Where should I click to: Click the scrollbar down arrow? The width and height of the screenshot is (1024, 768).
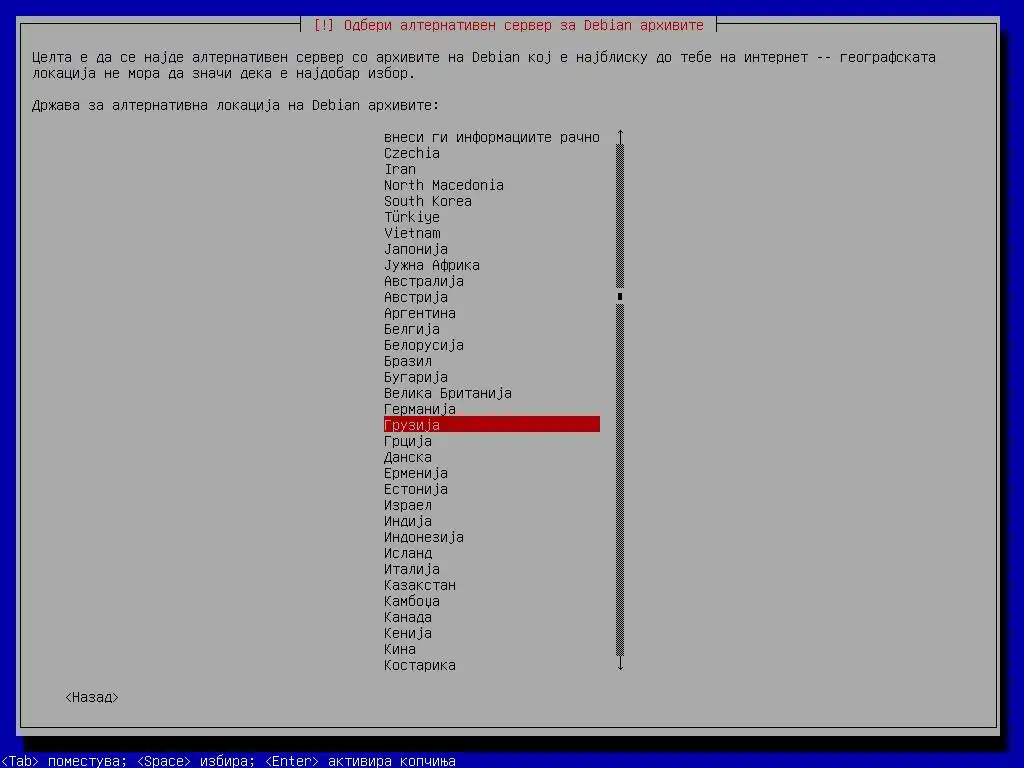coord(620,664)
